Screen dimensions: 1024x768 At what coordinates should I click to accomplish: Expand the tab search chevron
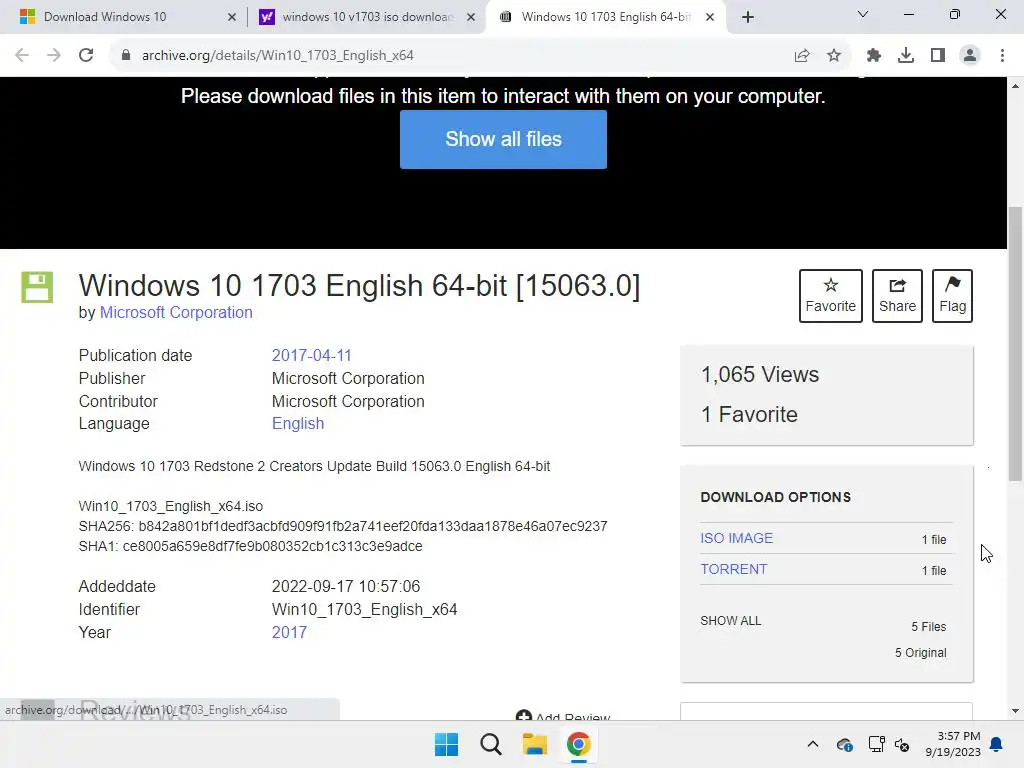[863, 14]
